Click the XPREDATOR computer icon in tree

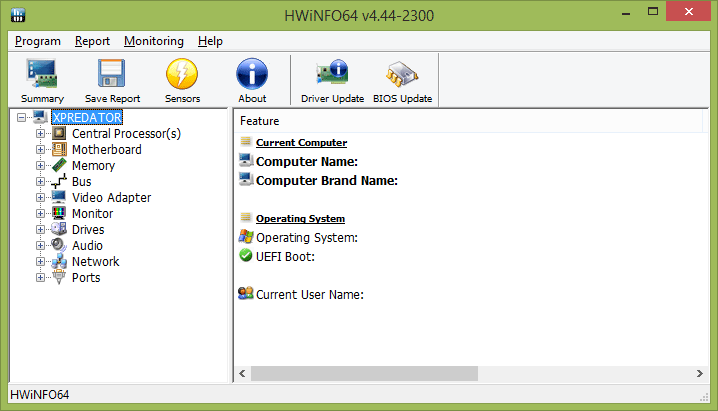[x=40, y=117]
